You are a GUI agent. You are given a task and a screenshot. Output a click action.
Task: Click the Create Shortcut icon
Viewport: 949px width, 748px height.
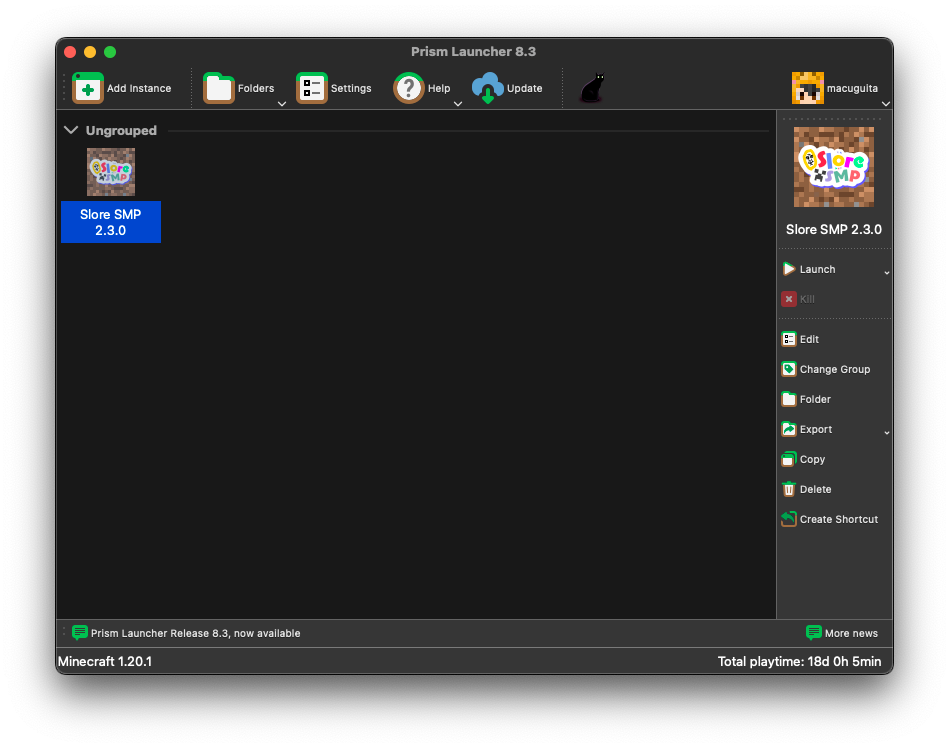(x=789, y=519)
